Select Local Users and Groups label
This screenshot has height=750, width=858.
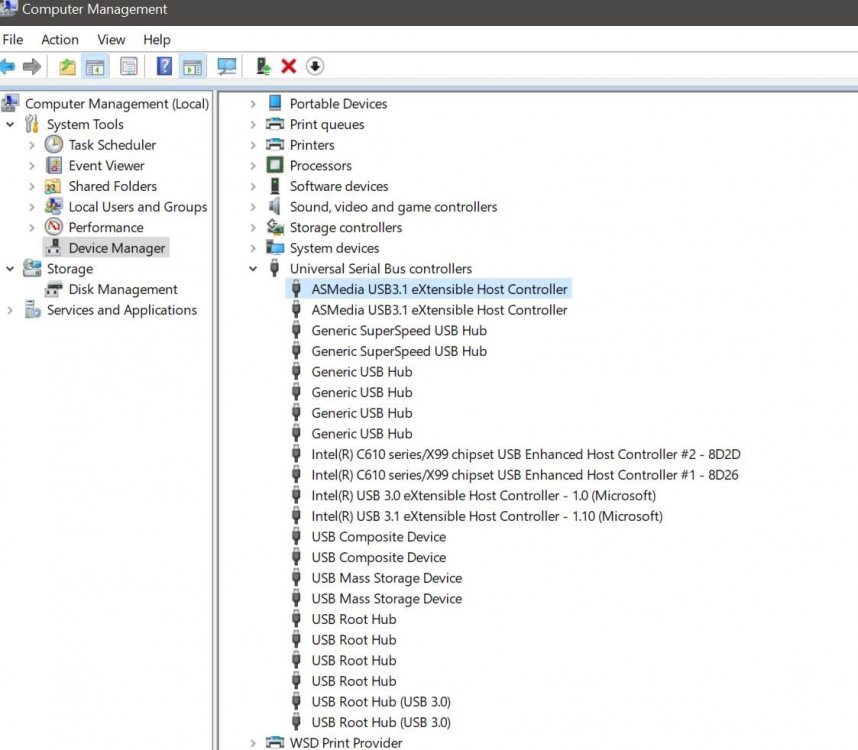[137, 207]
